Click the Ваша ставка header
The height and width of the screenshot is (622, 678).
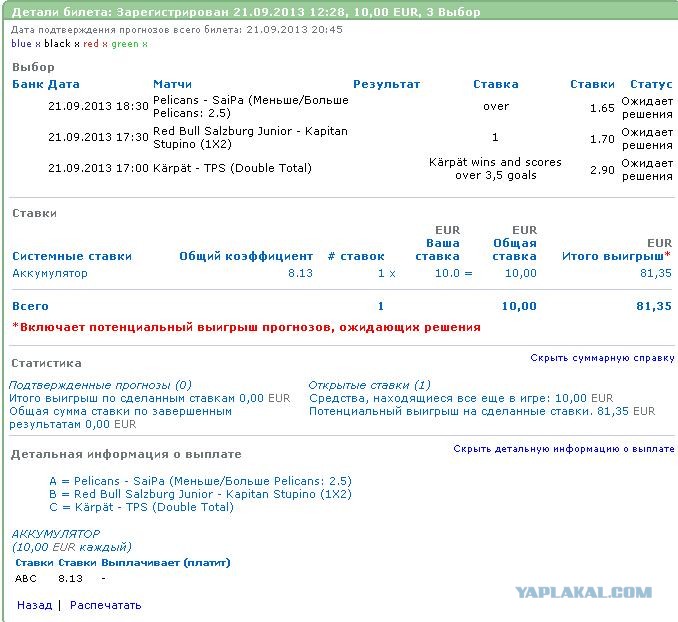pyautogui.click(x=437, y=250)
